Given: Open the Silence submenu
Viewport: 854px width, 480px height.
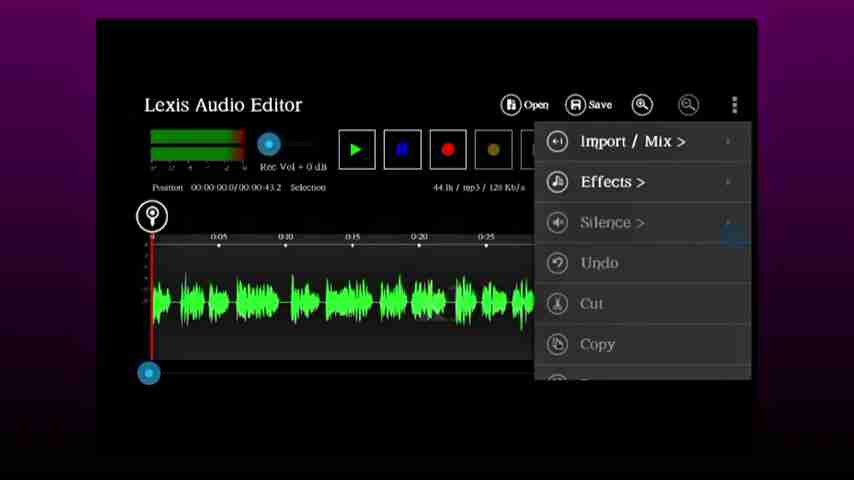Looking at the screenshot, I should (x=643, y=222).
